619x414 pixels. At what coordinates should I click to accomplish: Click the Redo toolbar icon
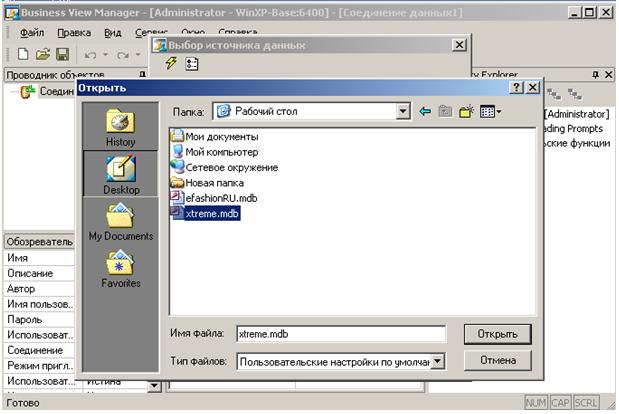pos(123,55)
